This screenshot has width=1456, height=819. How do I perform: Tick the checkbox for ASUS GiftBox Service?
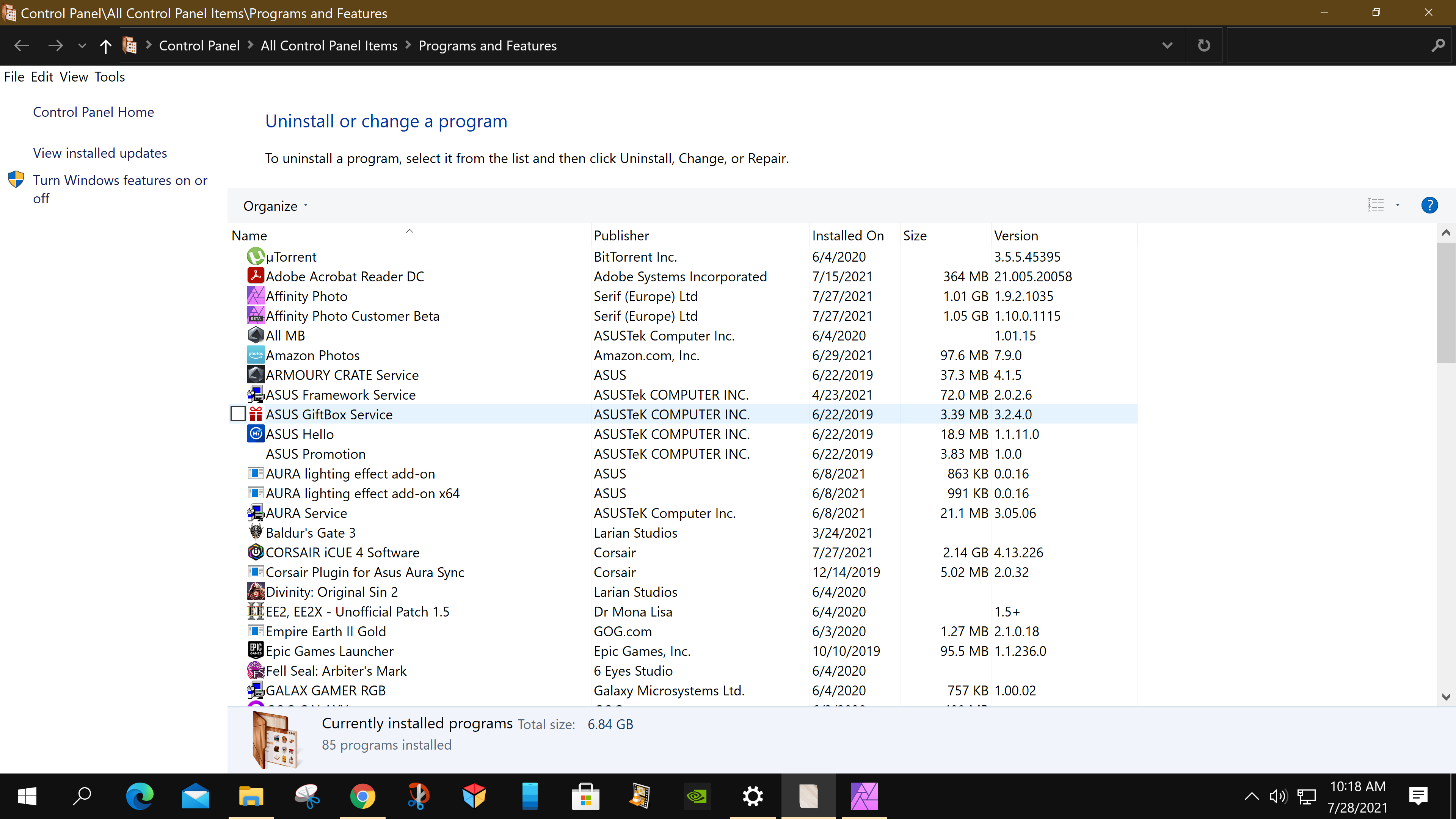click(238, 414)
